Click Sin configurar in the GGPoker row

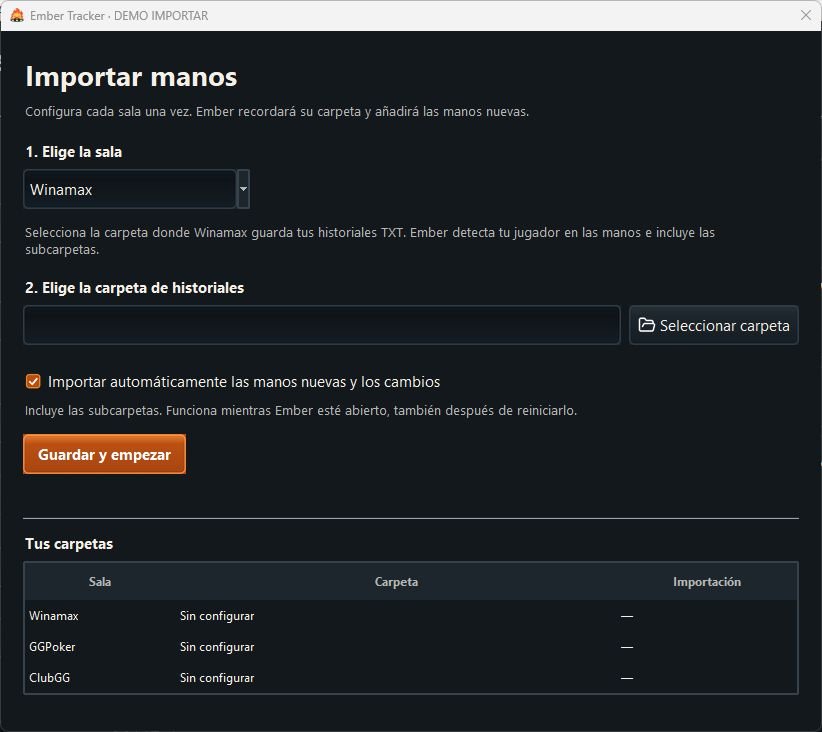217,647
